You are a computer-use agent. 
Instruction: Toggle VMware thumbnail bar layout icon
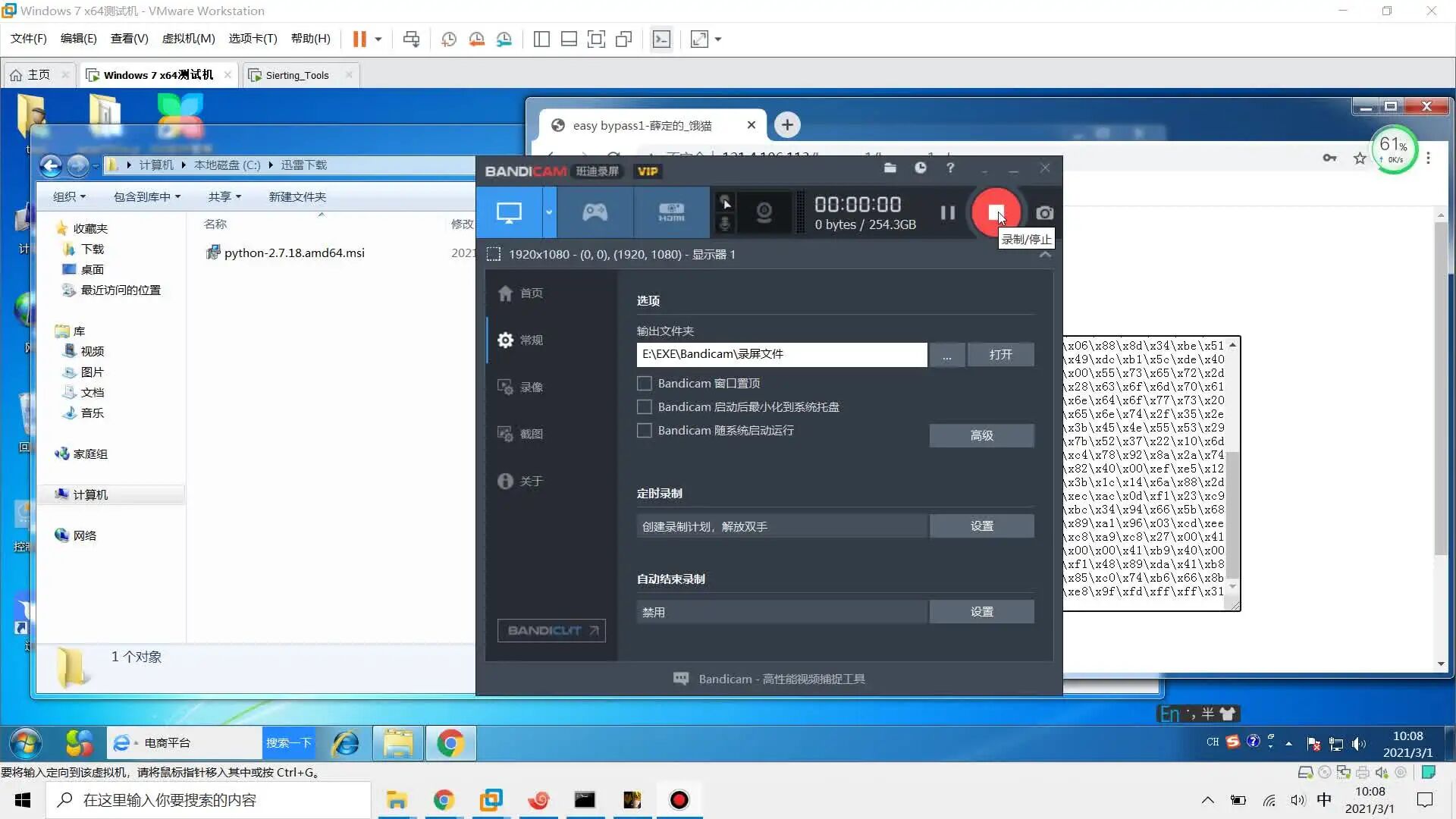pyautogui.click(x=569, y=39)
